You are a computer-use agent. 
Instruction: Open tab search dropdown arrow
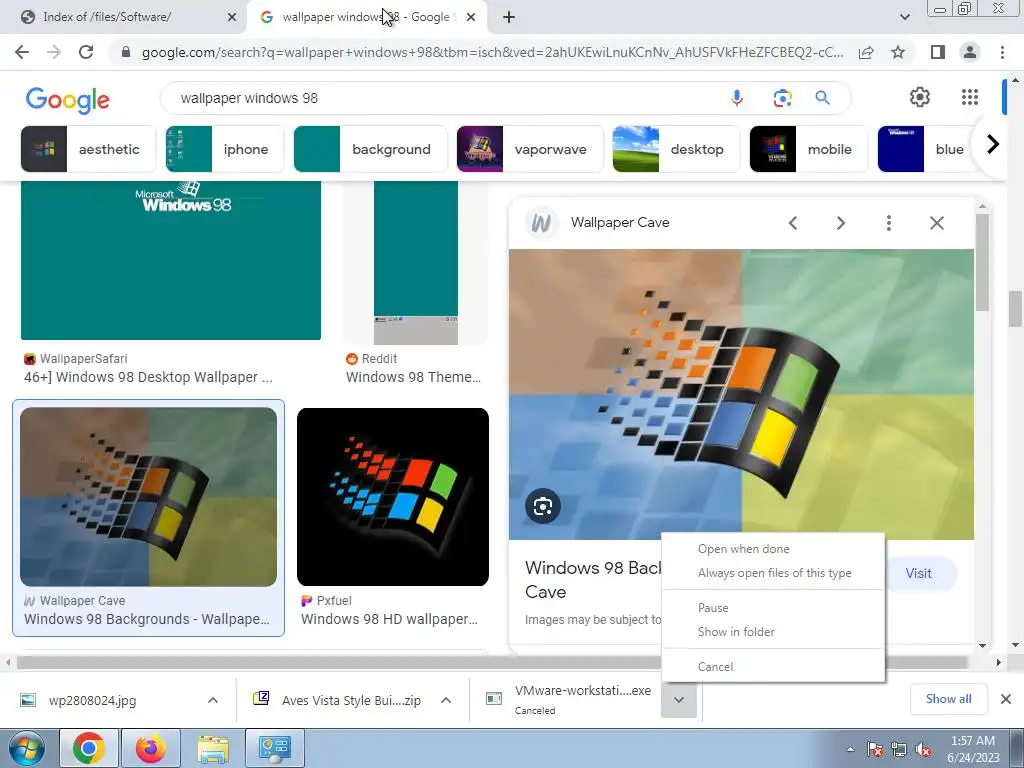click(x=904, y=18)
